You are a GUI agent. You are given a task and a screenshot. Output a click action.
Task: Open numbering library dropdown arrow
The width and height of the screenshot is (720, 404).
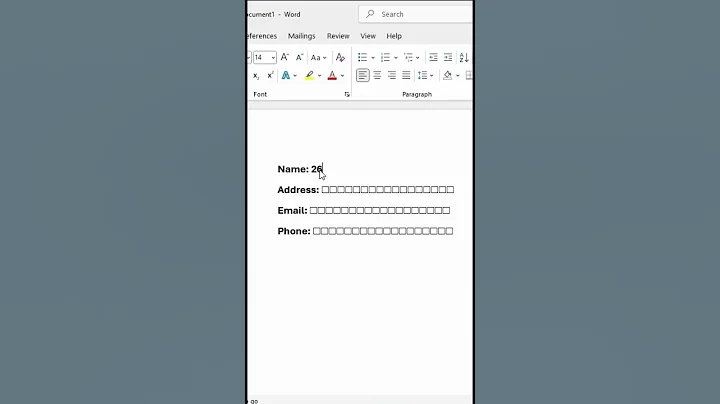click(396, 58)
